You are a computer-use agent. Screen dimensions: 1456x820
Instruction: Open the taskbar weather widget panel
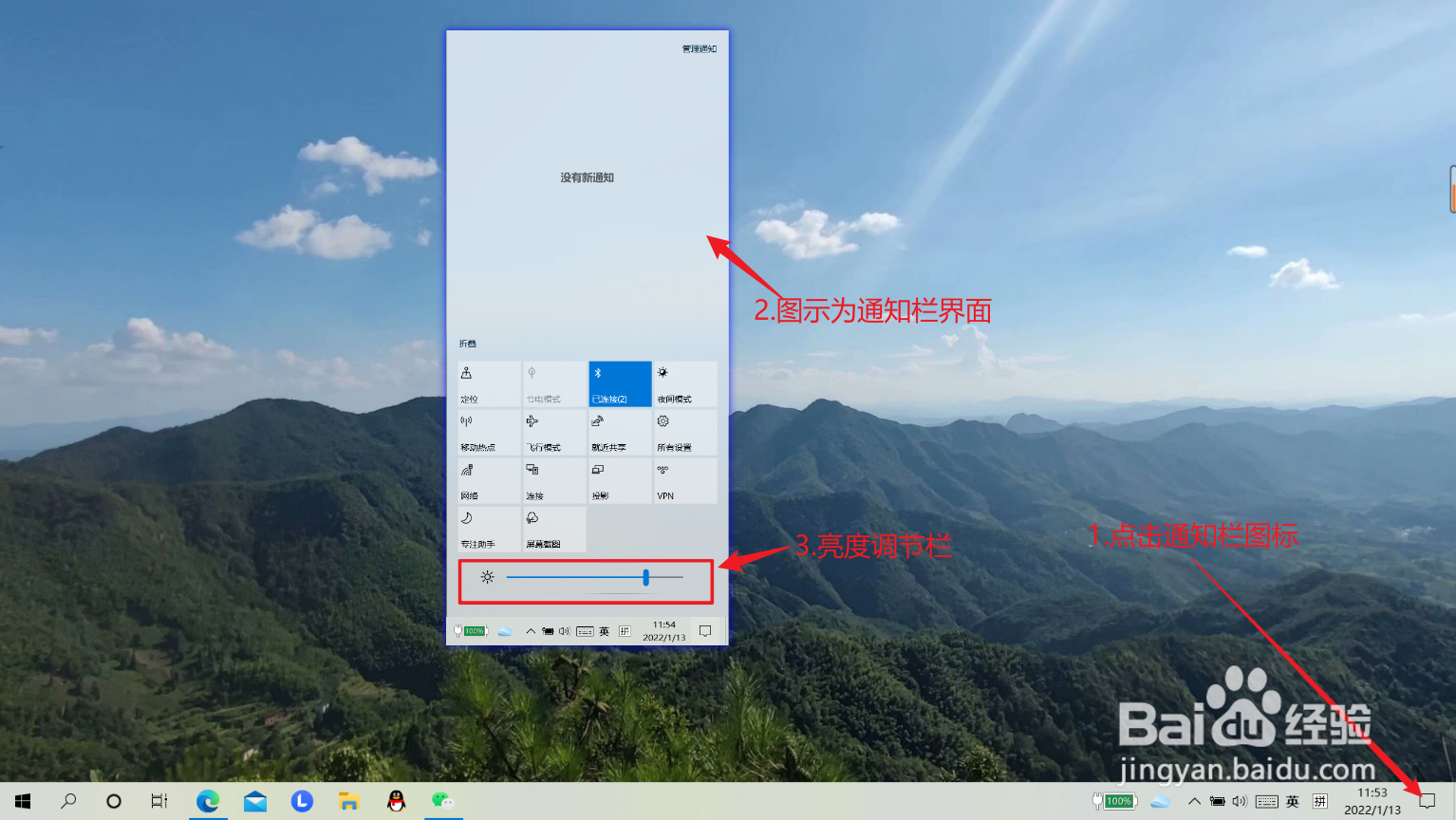(1161, 801)
